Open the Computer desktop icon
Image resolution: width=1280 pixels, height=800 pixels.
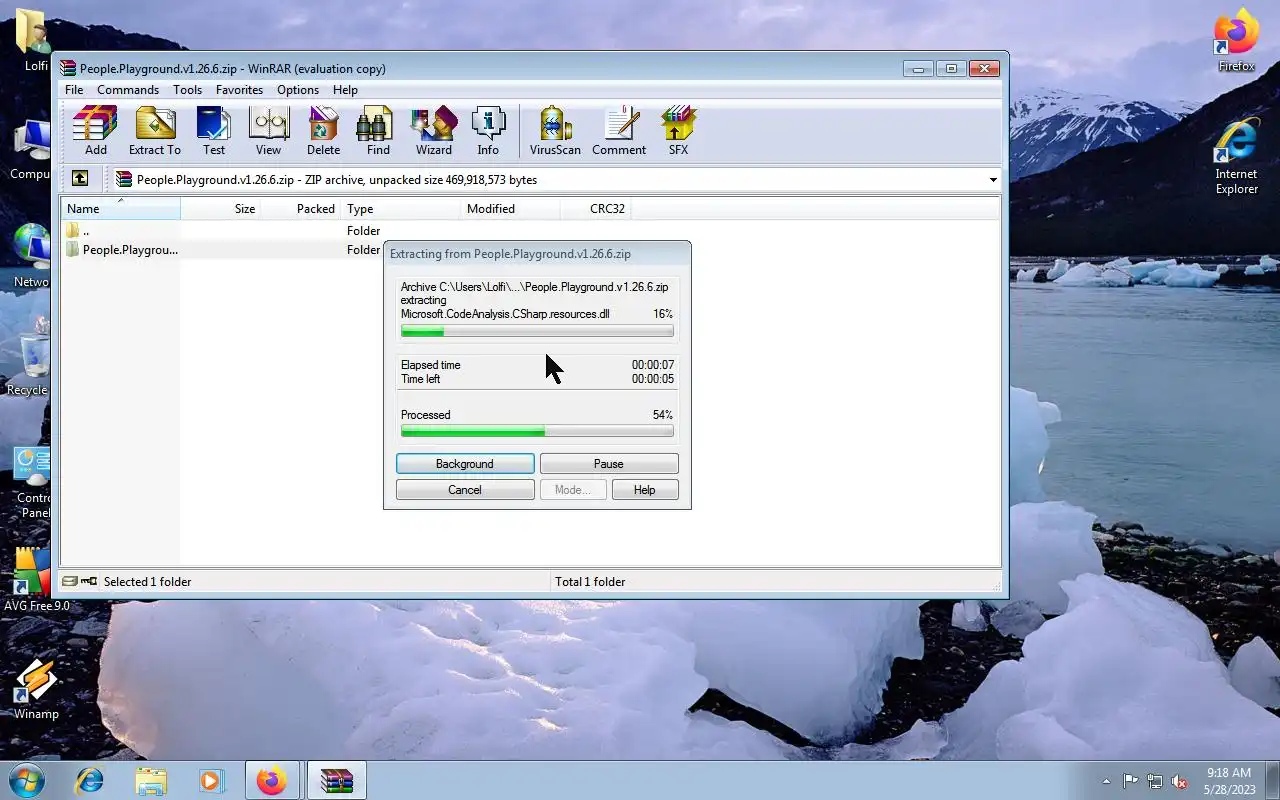click(x=30, y=148)
